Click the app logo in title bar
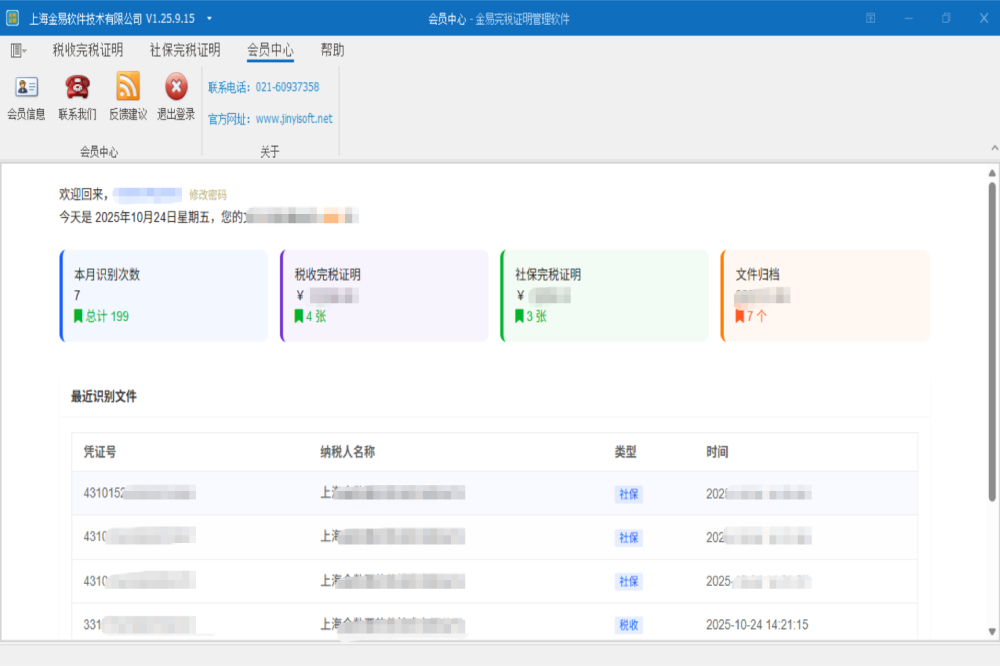The width and height of the screenshot is (1000, 666). tap(13, 18)
